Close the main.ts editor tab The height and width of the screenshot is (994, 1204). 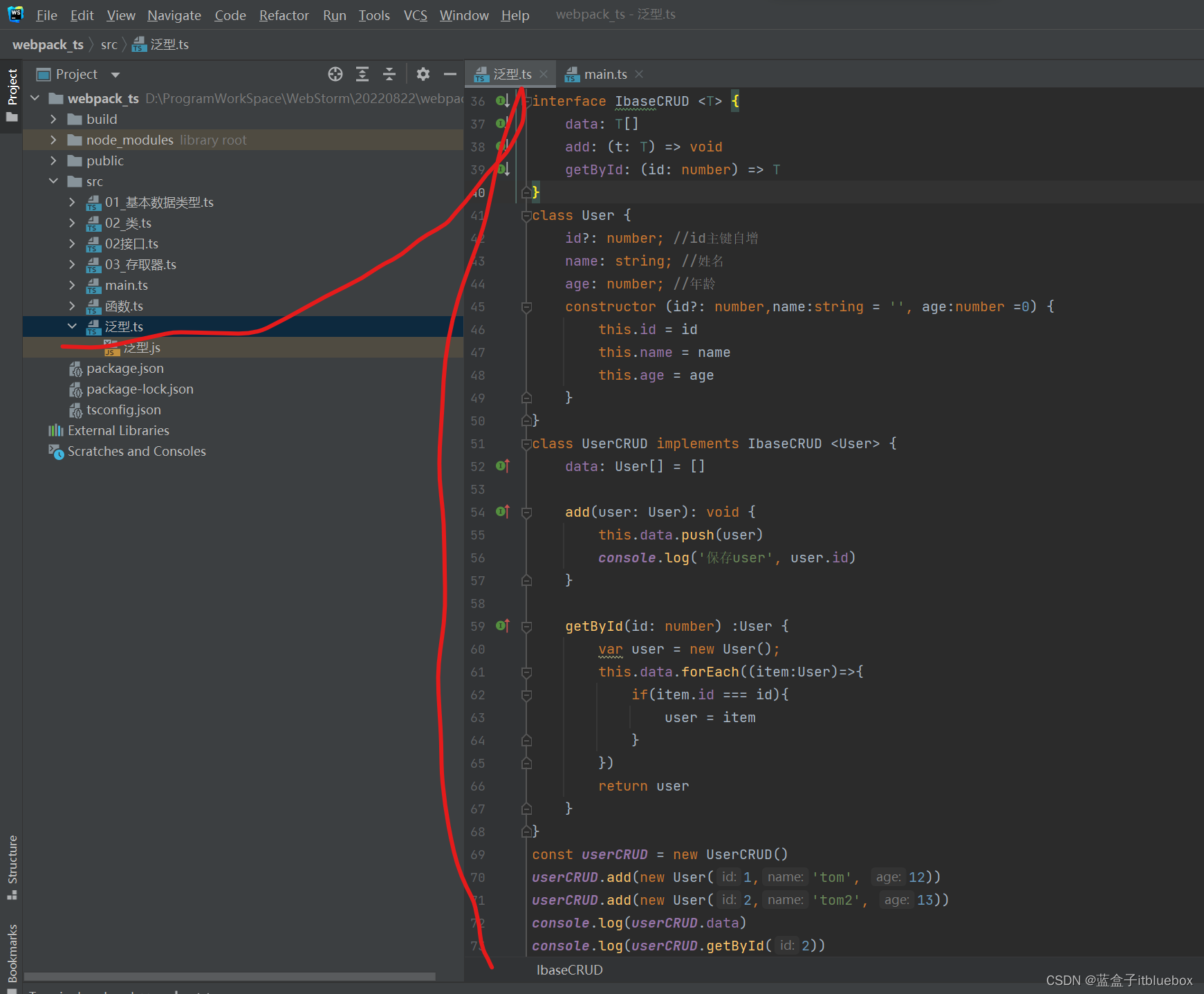tap(639, 74)
